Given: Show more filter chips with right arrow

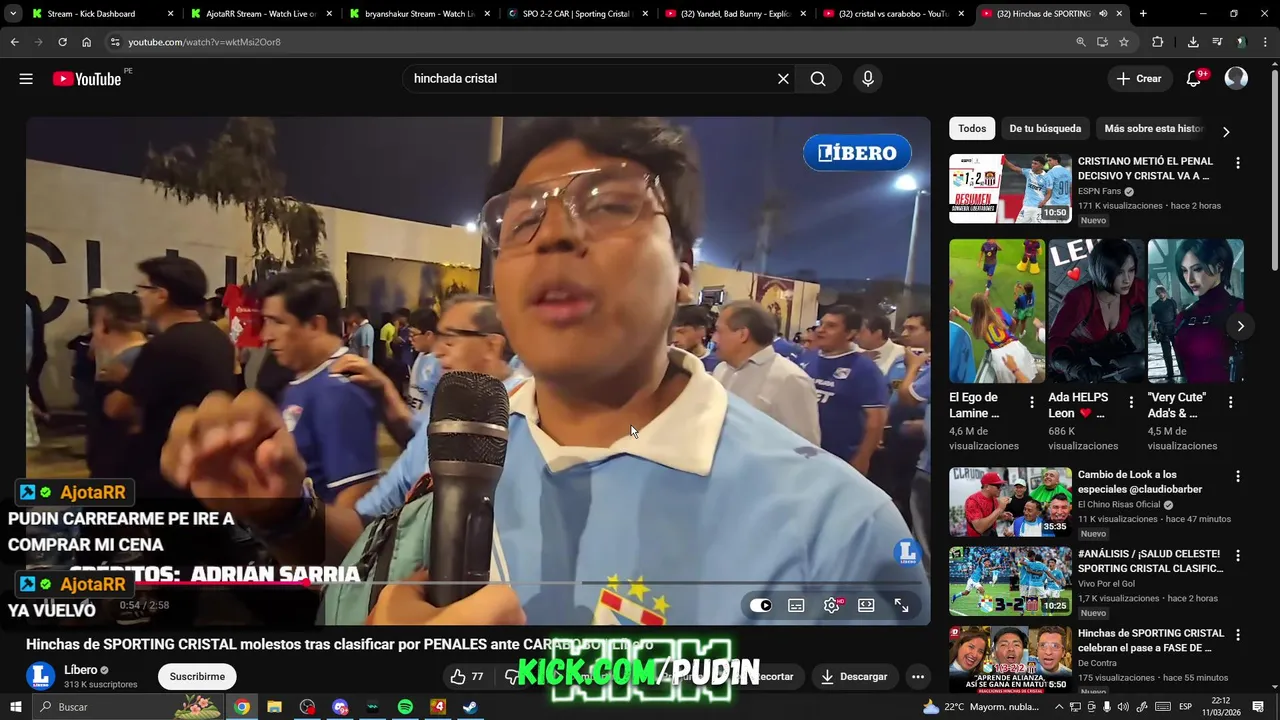Looking at the screenshot, I should (x=1226, y=131).
